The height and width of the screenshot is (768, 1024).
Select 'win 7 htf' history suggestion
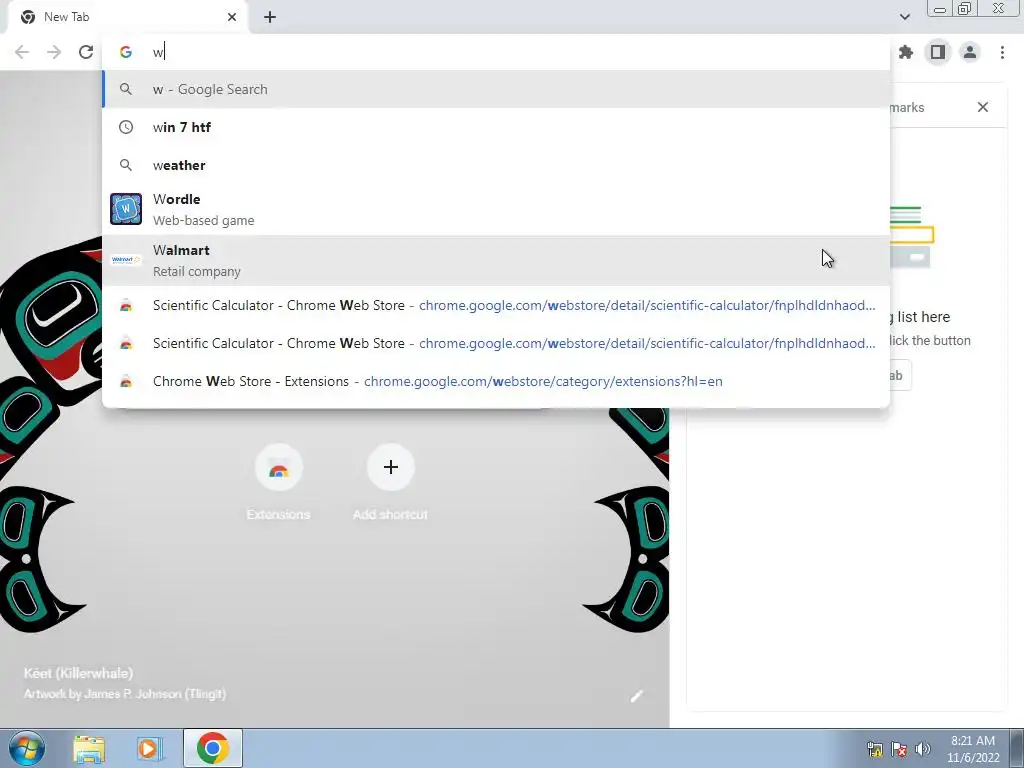496,127
